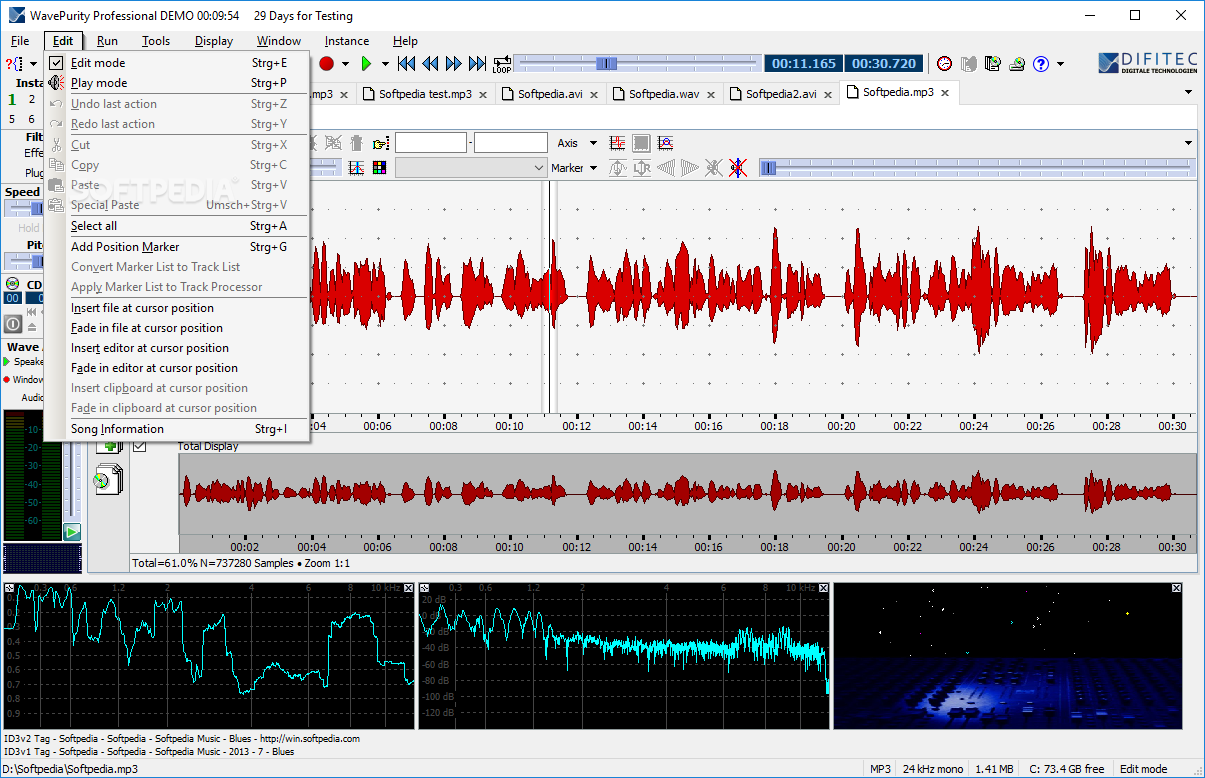Screen dimensions: 1205x778
Task: Click the green play button in top toolbar
Action: (x=366, y=64)
